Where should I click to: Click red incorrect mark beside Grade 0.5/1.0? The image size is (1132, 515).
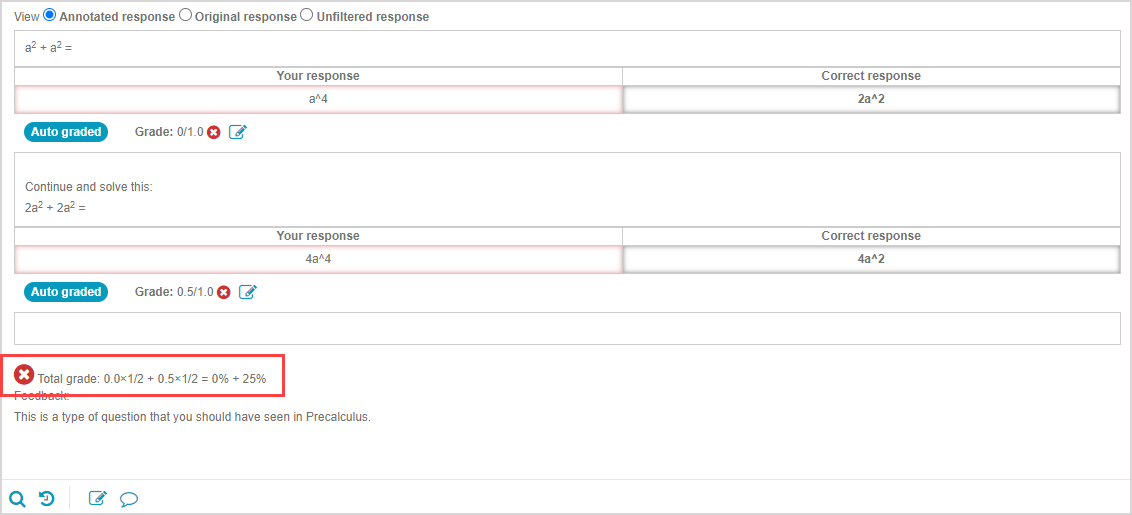pos(224,292)
